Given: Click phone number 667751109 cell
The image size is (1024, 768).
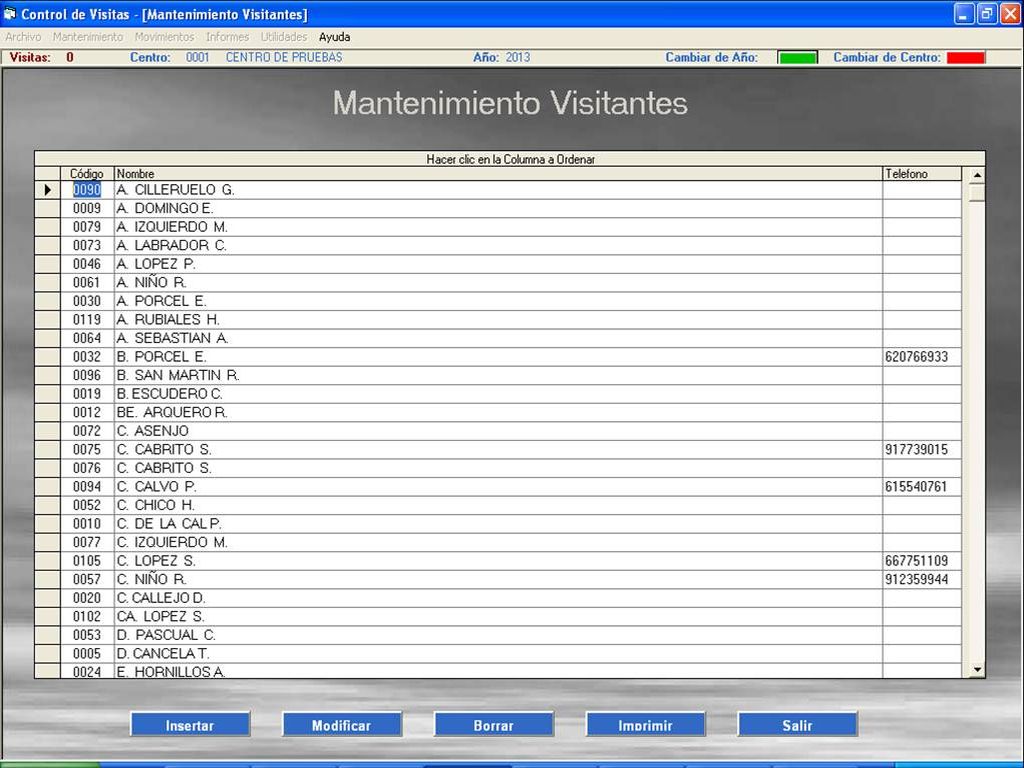Looking at the screenshot, I should click(x=917, y=561).
